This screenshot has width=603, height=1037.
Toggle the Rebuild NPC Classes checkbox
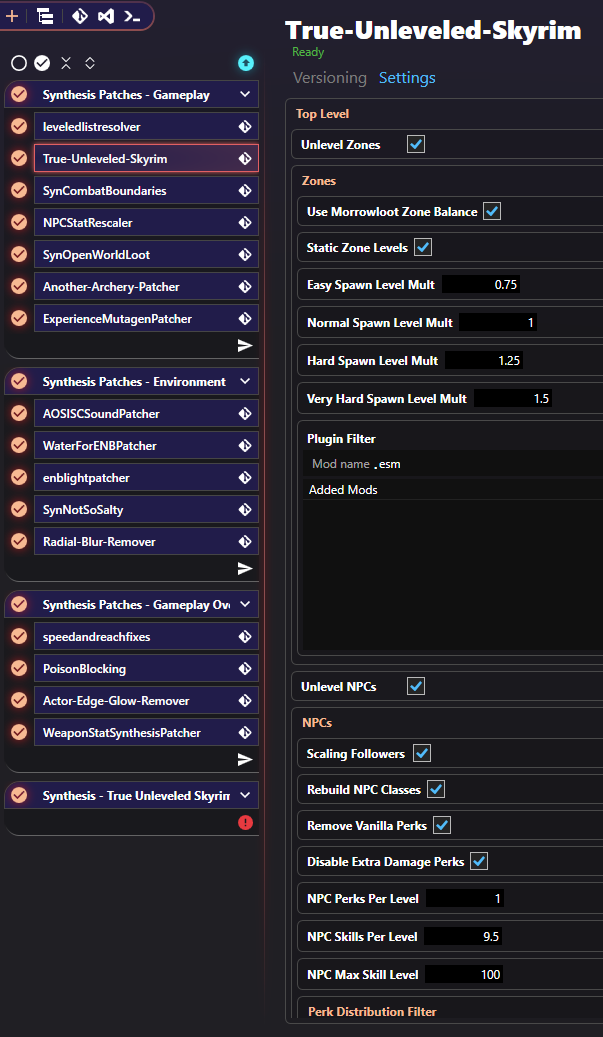[x=436, y=789]
